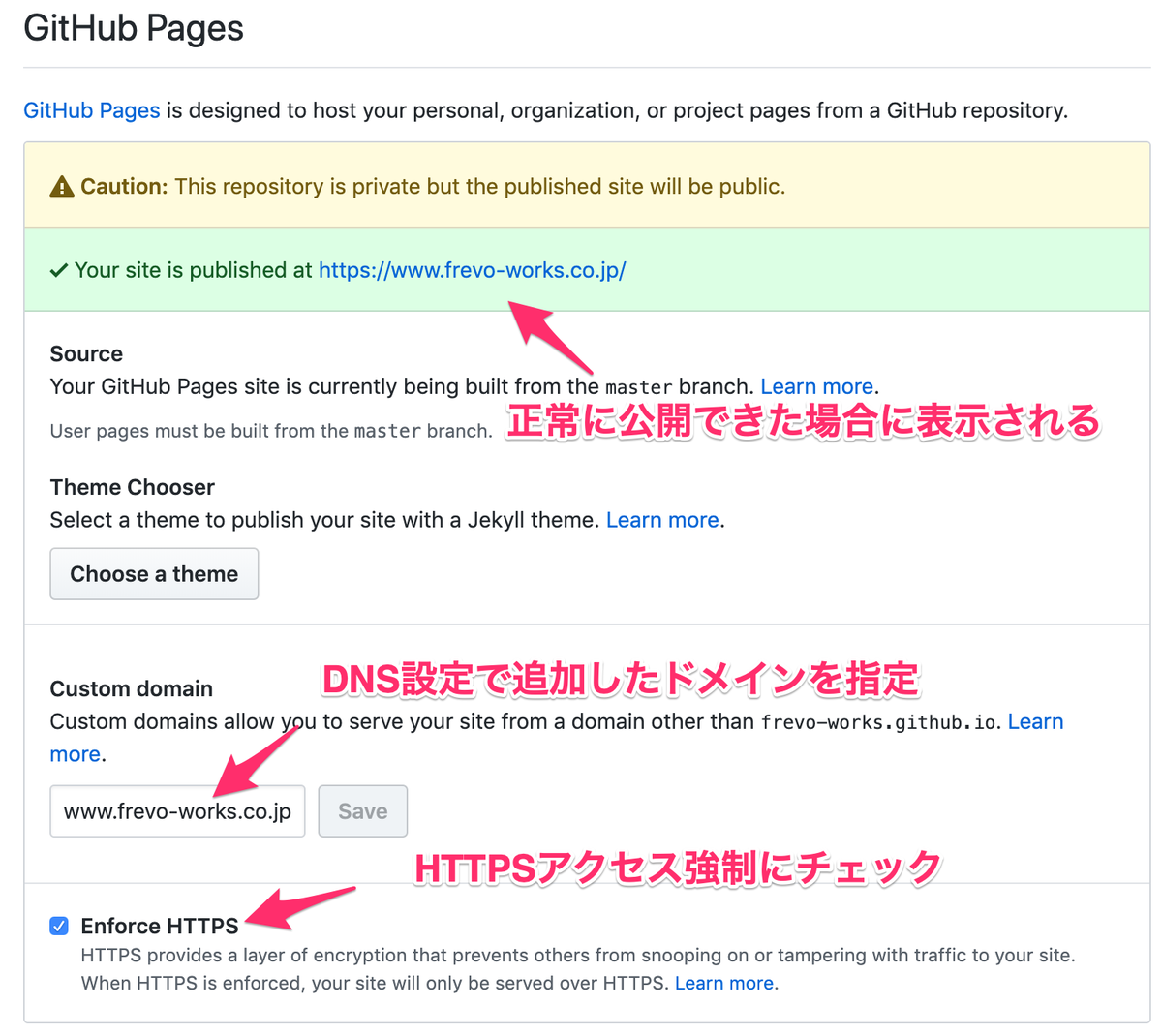Click the 'Caution:' bold warning text
Screen dimensions: 1162x1036
125,186
